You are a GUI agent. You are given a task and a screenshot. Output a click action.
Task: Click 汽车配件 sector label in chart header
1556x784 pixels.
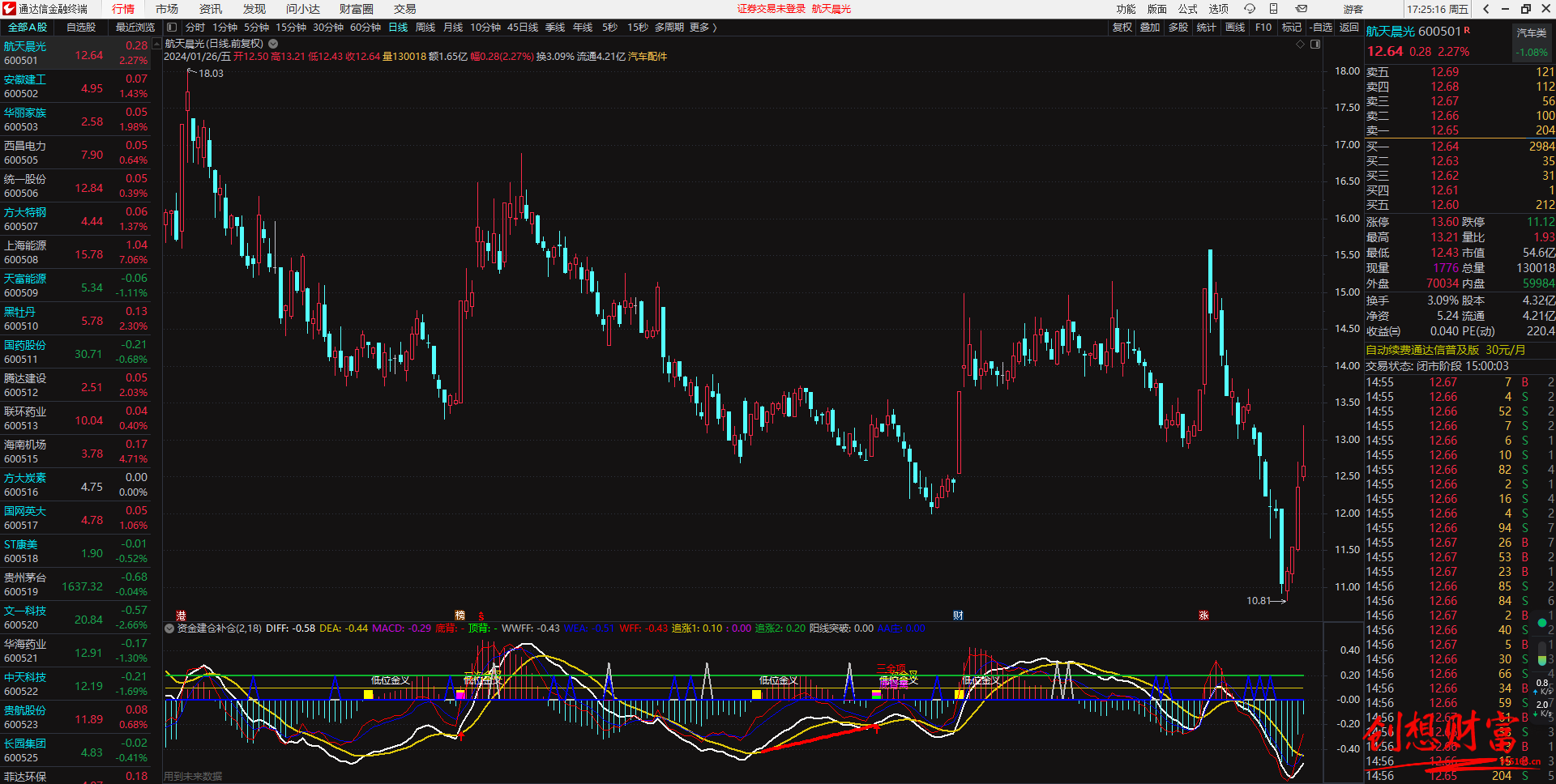(648, 57)
